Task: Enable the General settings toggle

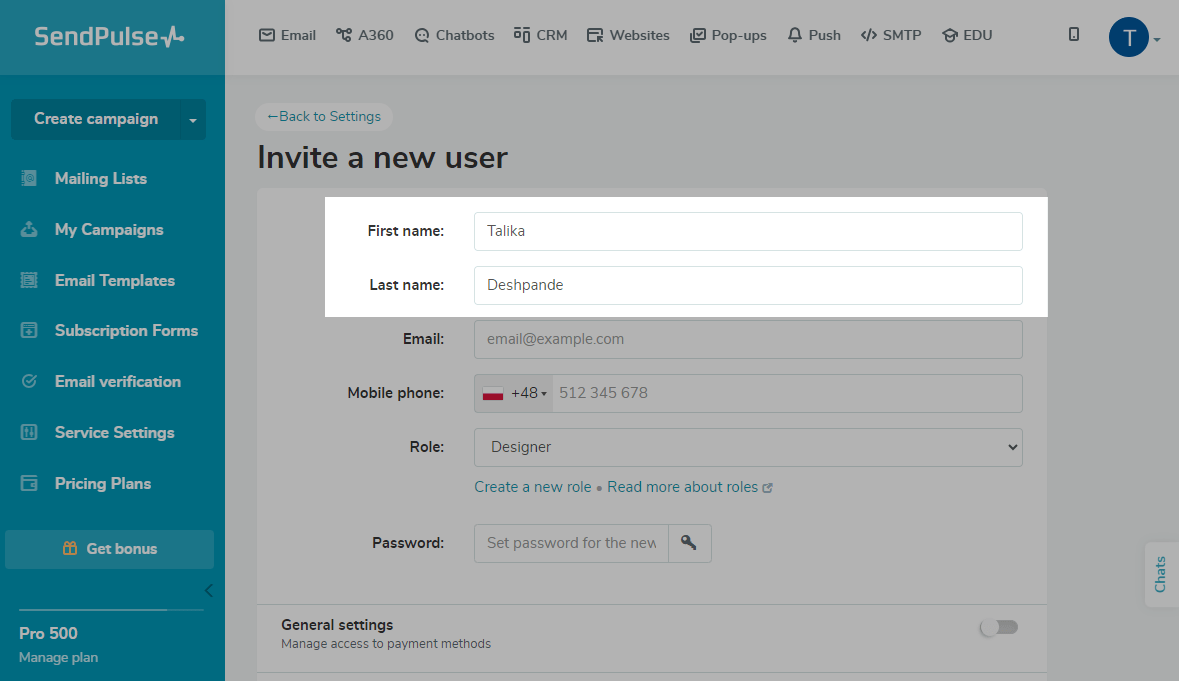Action: (x=998, y=627)
